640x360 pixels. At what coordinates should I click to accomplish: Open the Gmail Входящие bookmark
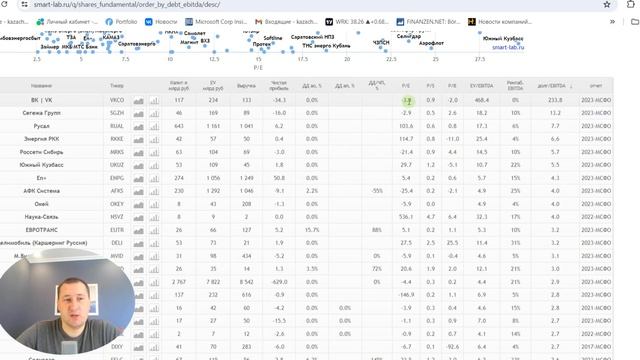coord(286,22)
